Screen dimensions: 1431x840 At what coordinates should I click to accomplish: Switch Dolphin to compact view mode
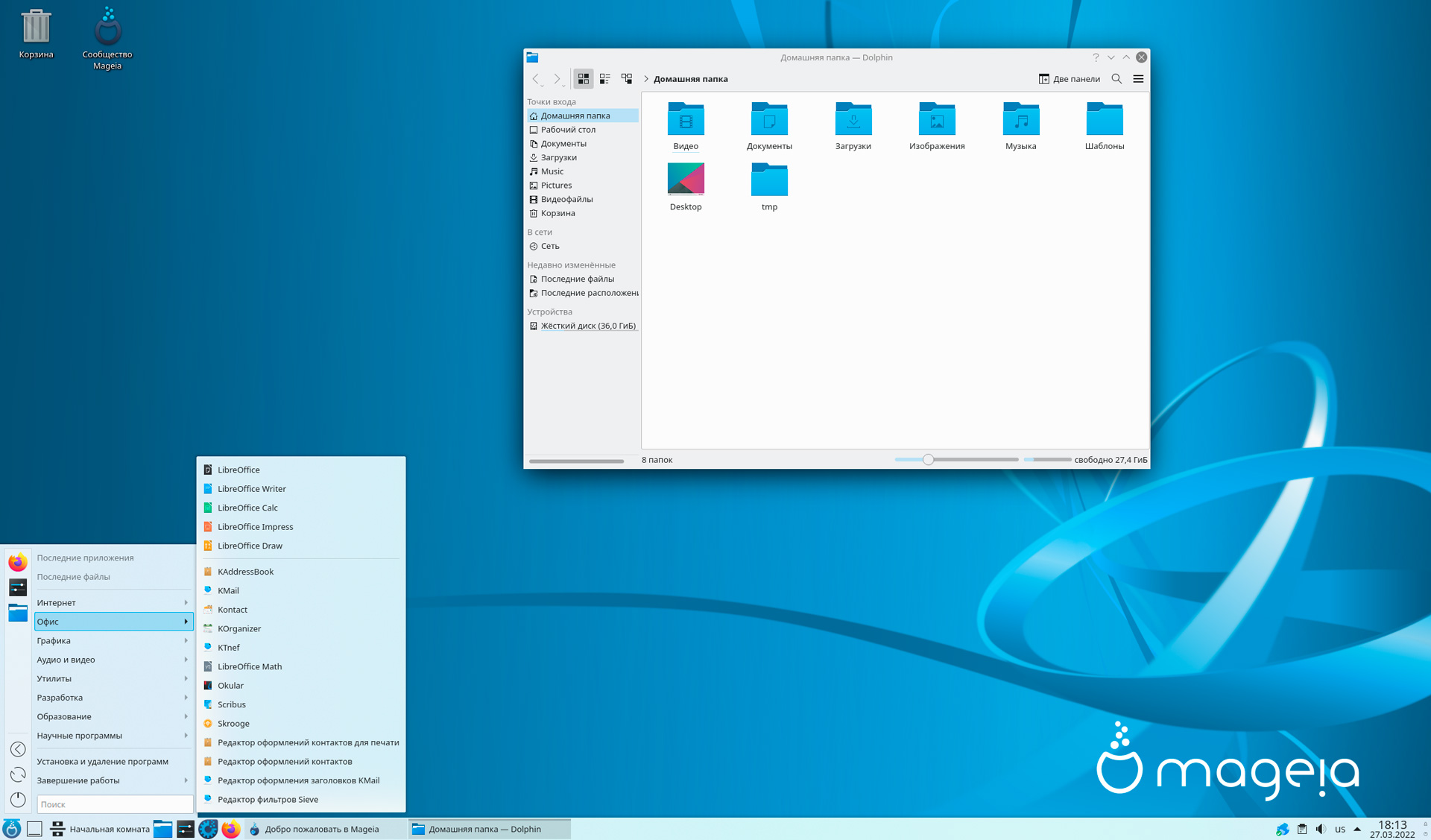605,78
